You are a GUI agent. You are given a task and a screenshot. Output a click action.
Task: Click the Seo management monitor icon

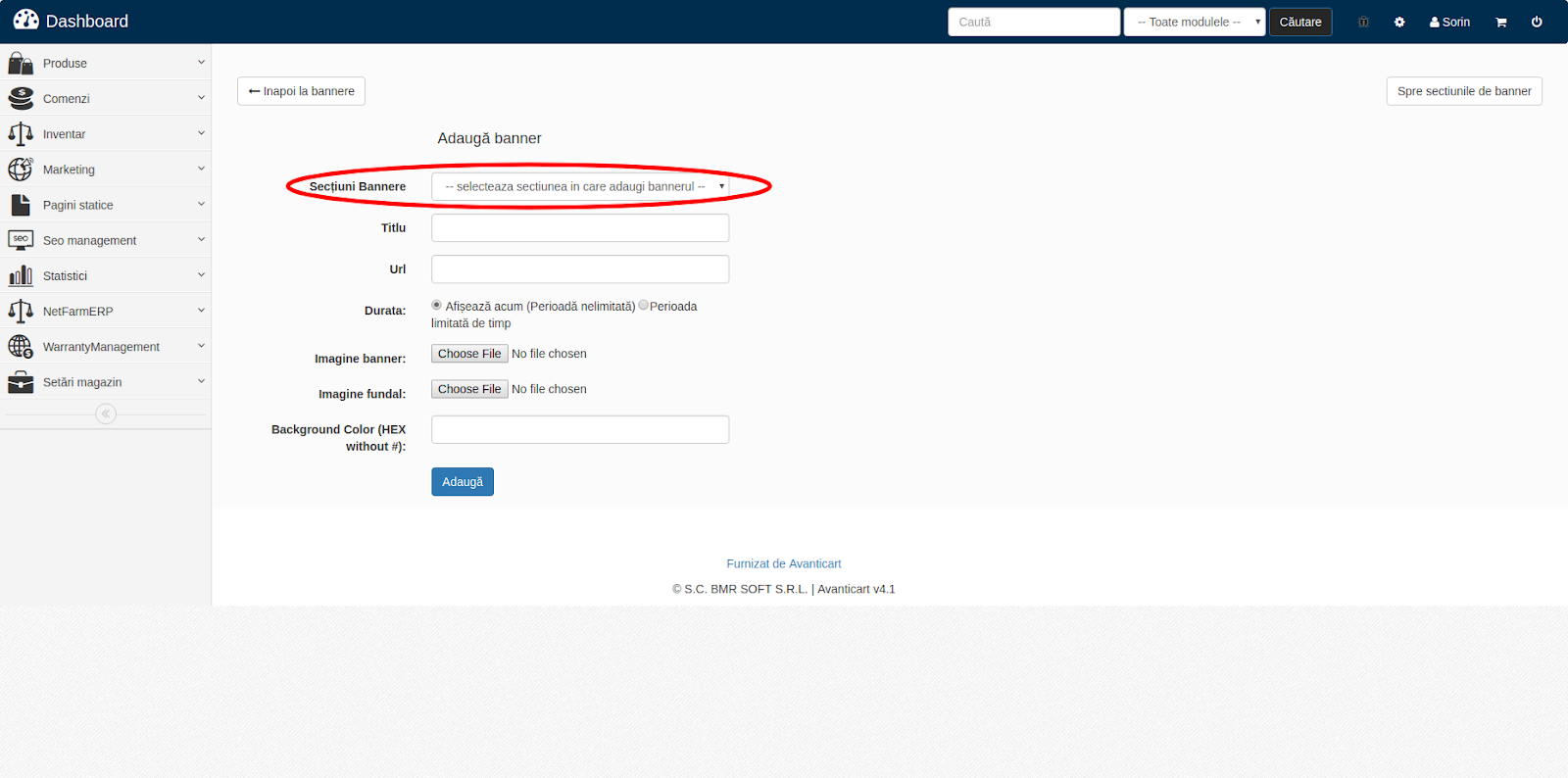click(x=21, y=240)
